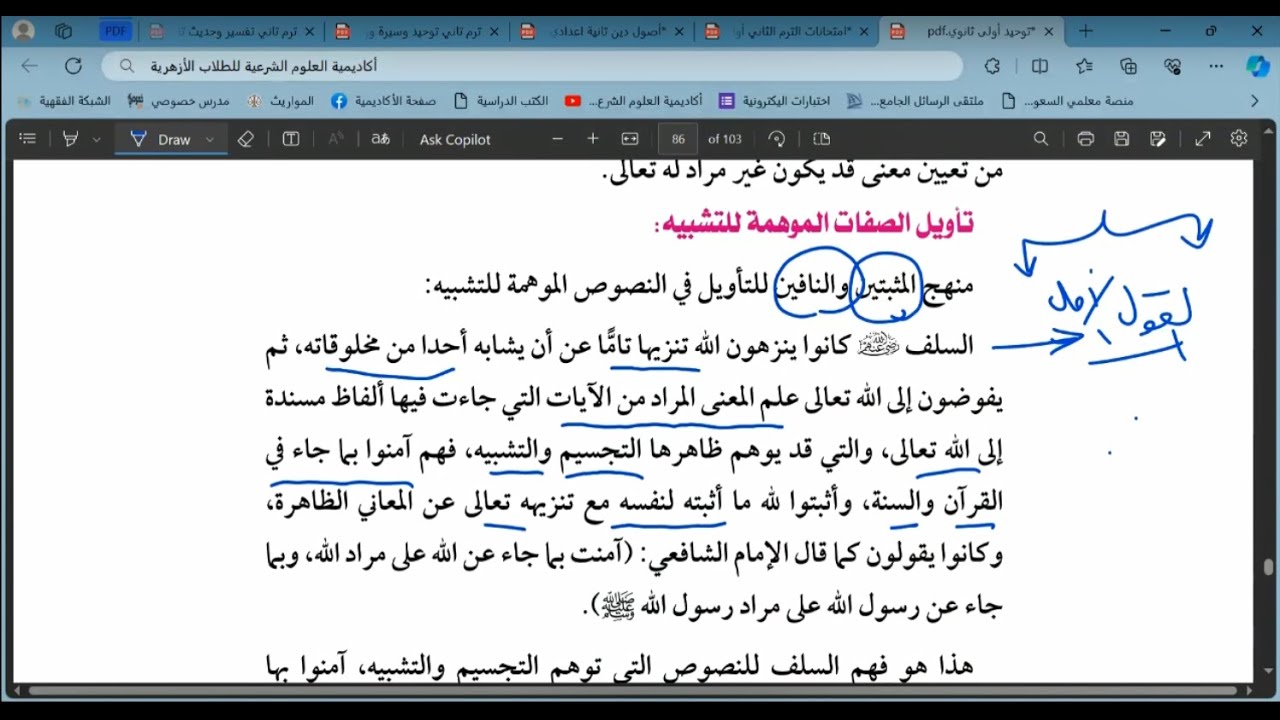The height and width of the screenshot is (720, 1280).
Task: Expand the bookmarks bar overflow chevron
Action: (1255, 101)
